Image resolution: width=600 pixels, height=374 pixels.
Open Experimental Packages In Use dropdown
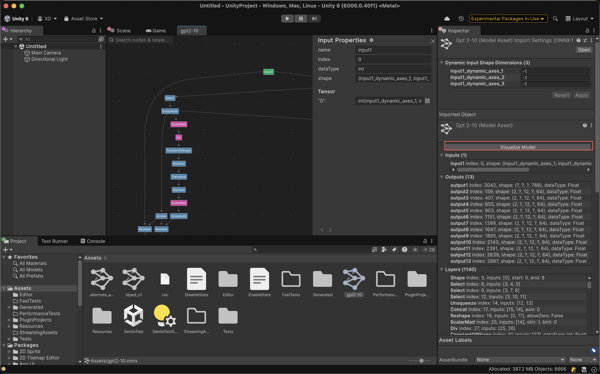(508, 19)
